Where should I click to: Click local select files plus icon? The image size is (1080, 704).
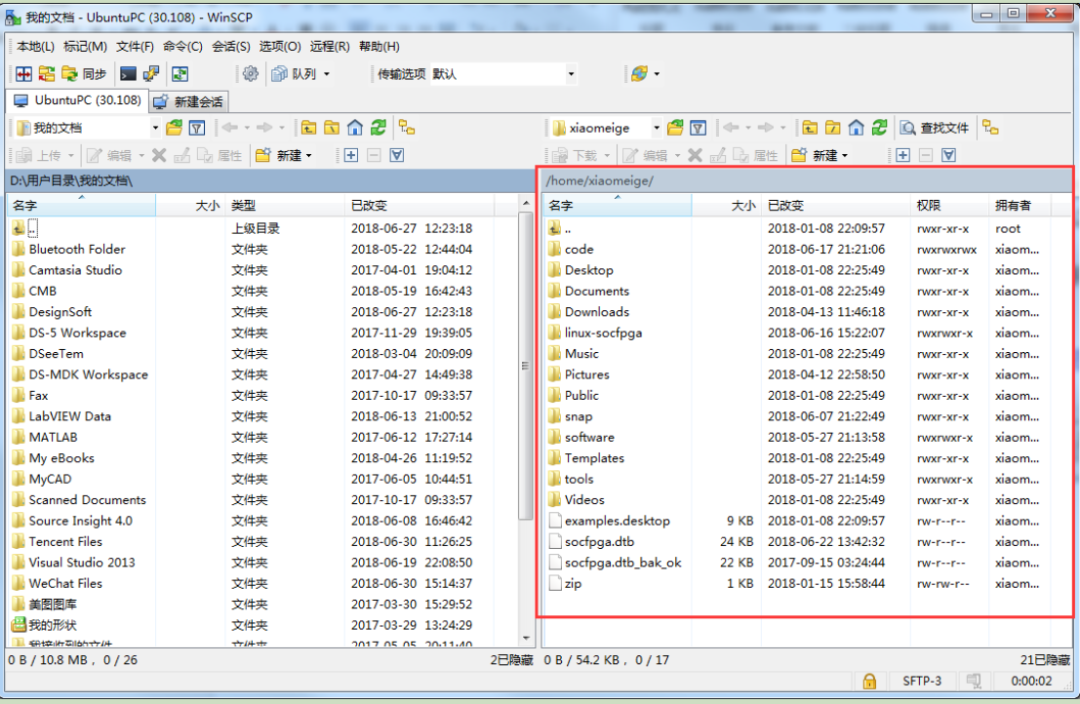351,156
